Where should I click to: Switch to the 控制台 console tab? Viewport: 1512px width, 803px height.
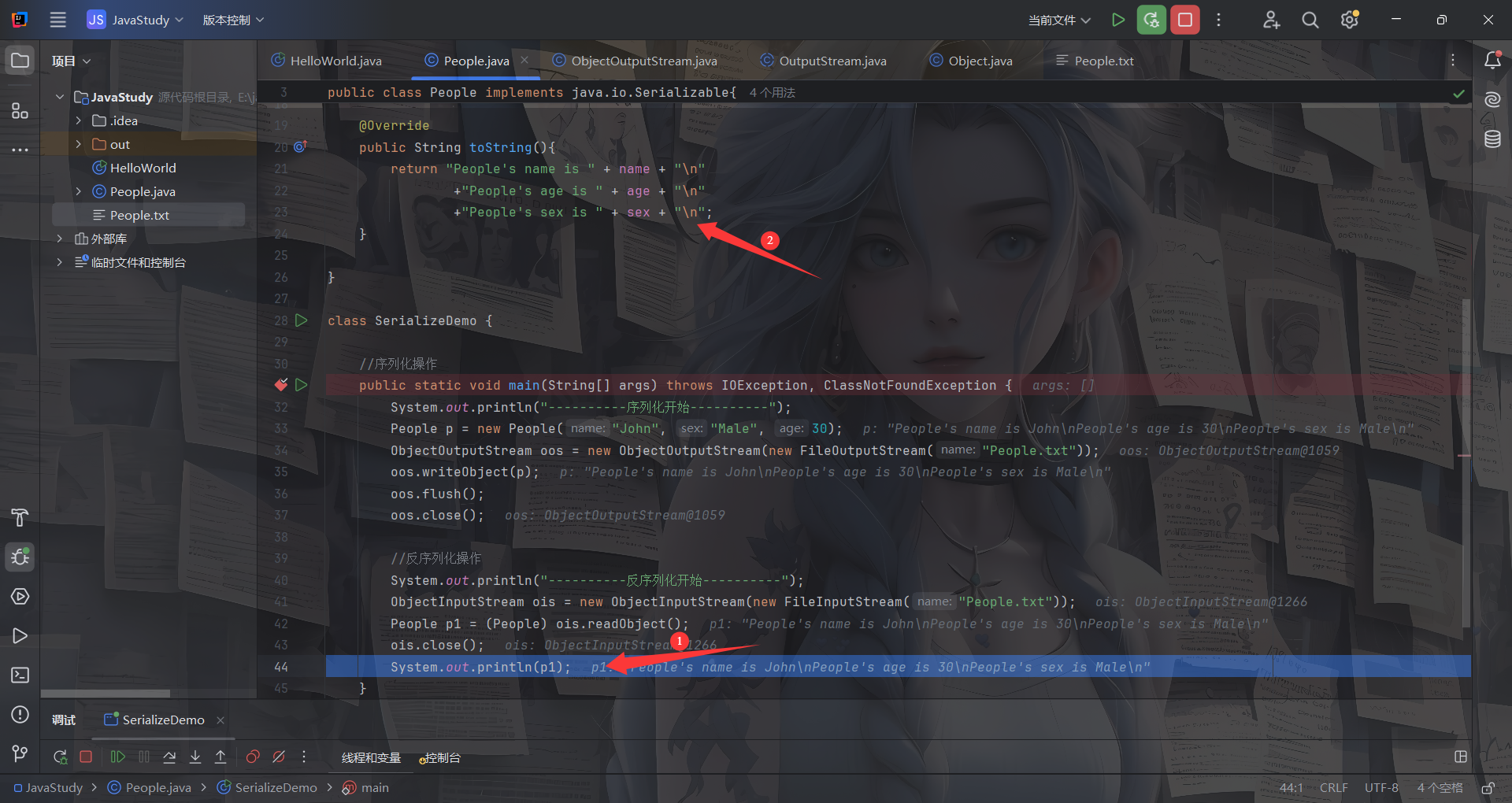441,757
